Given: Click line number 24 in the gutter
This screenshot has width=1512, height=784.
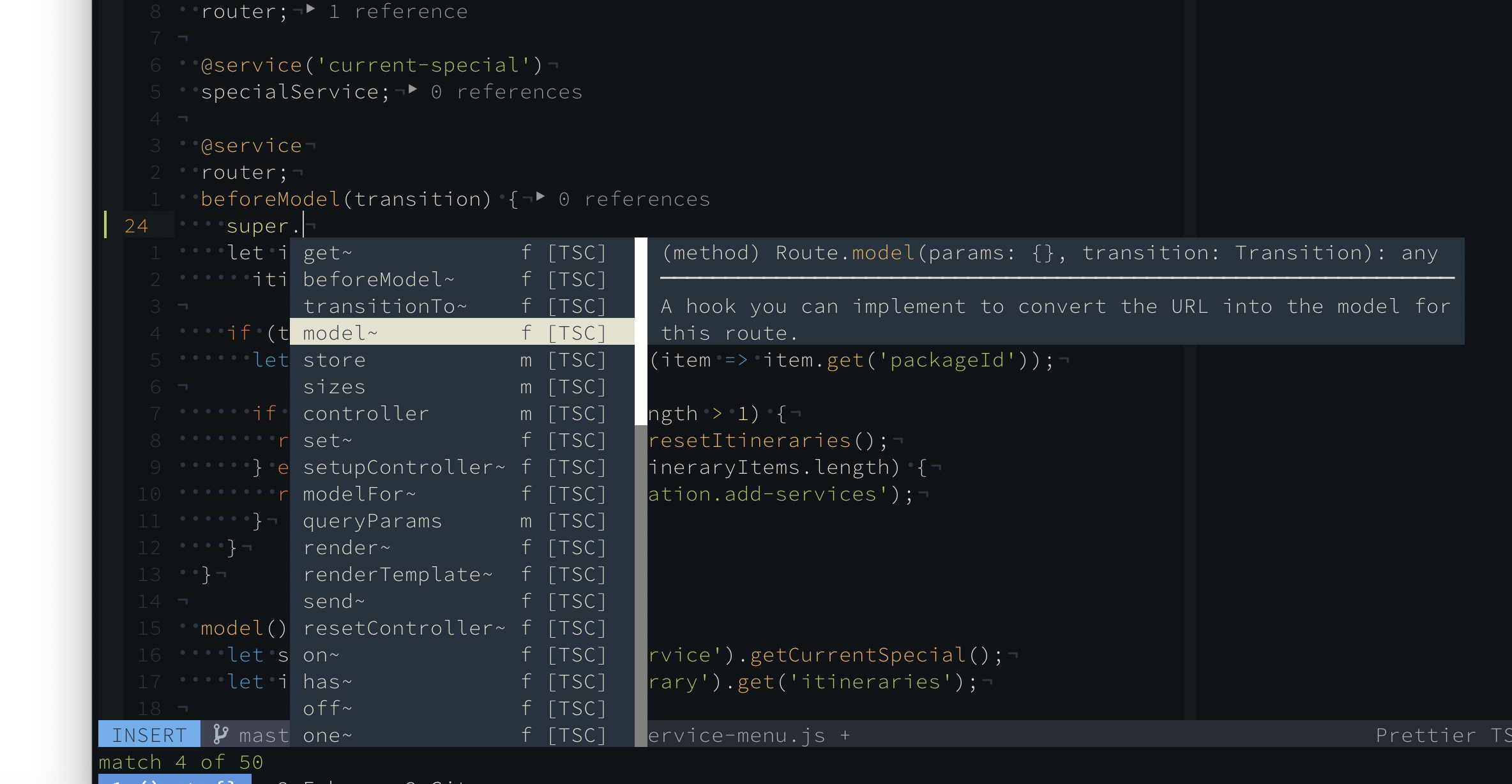Looking at the screenshot, I should coord(136,225).
